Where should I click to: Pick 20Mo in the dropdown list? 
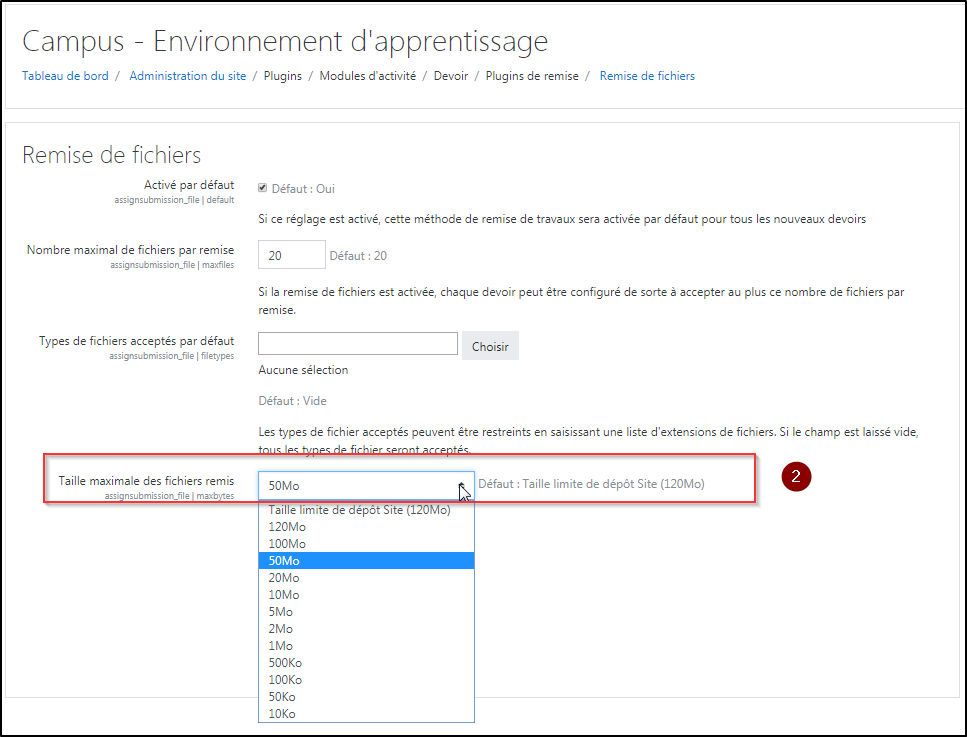pyautogui.click(x=284, y=578)
